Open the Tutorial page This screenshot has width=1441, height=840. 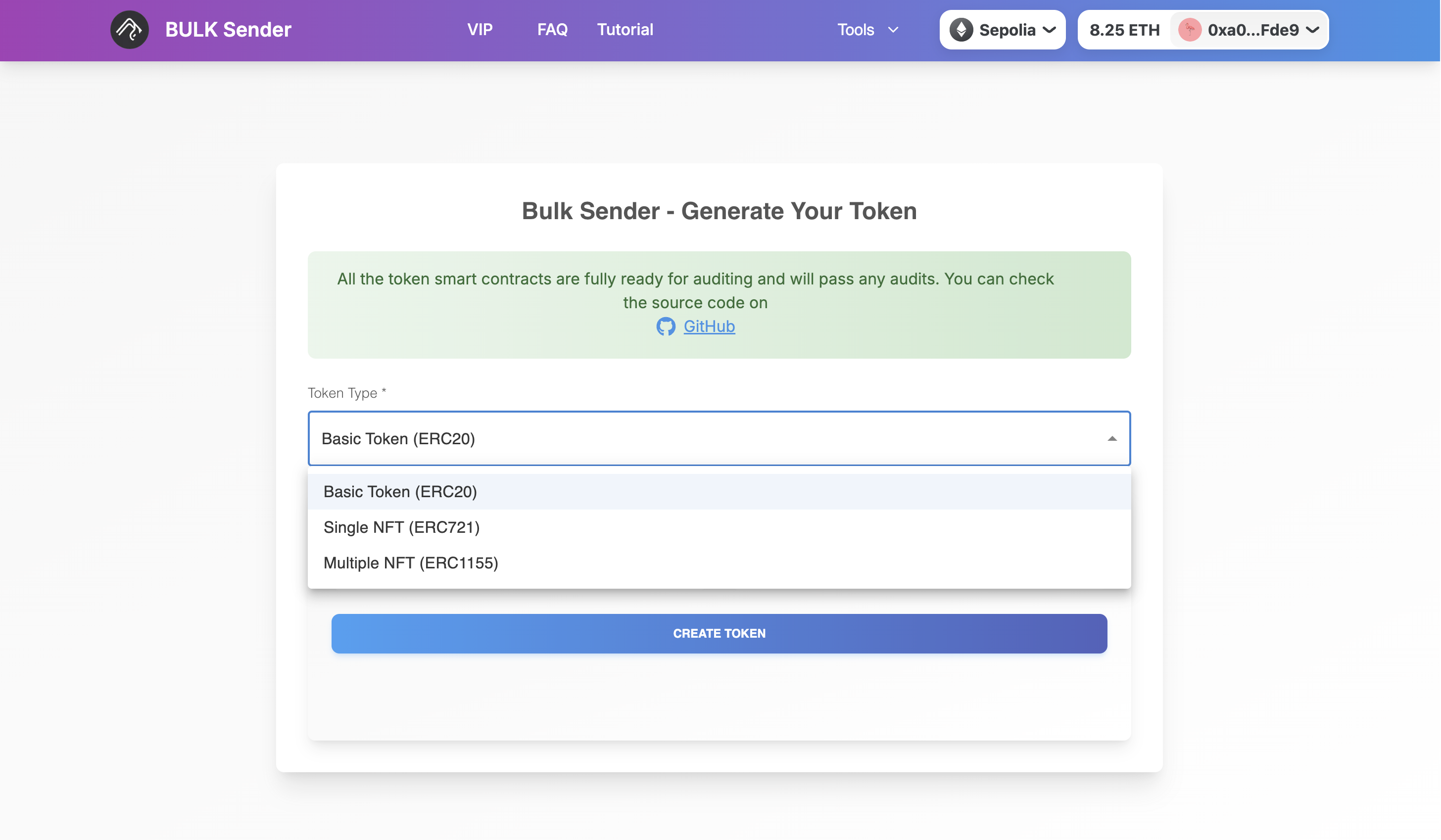tap(625, 29)
